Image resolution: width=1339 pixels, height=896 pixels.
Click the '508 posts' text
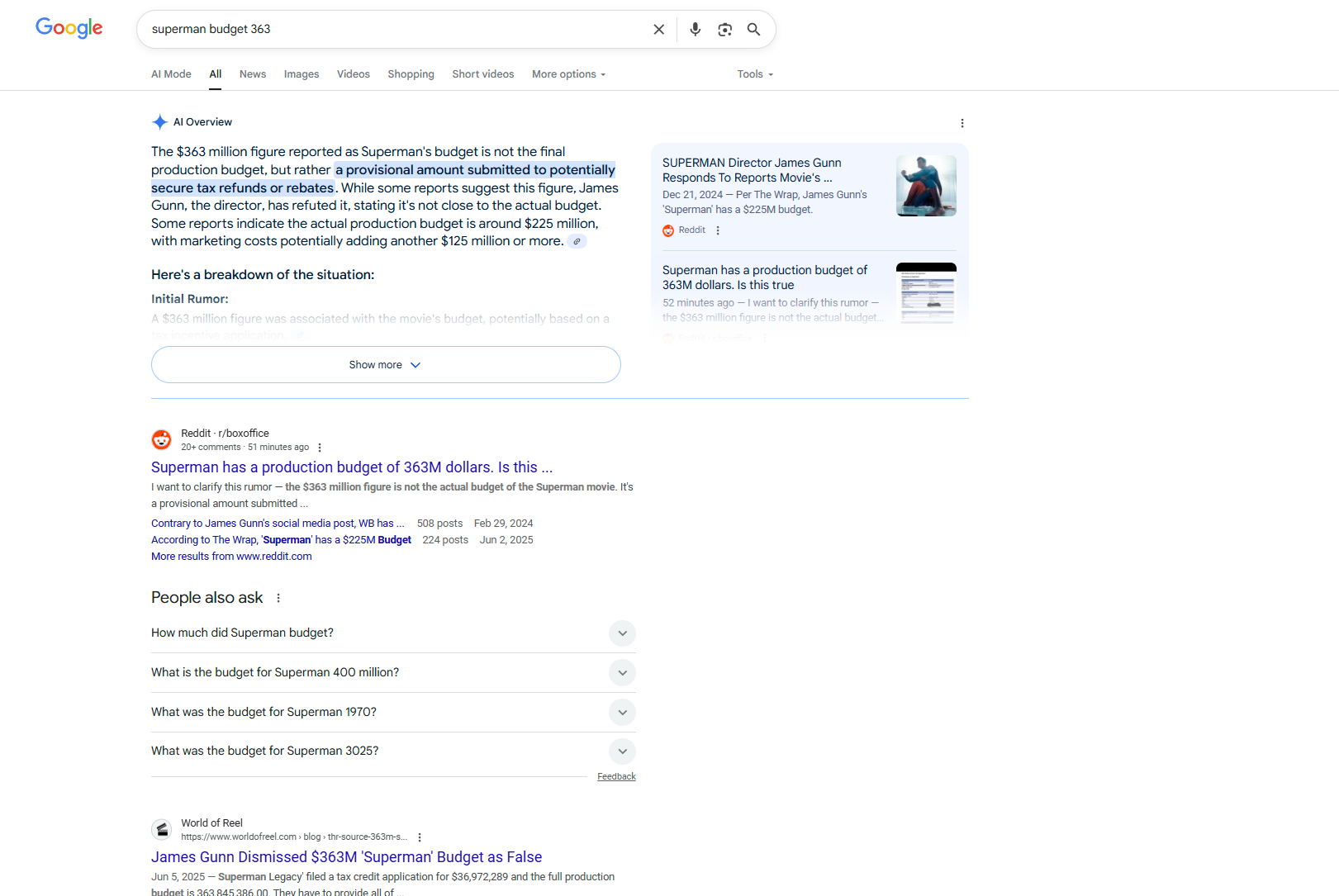pos(439,524)
